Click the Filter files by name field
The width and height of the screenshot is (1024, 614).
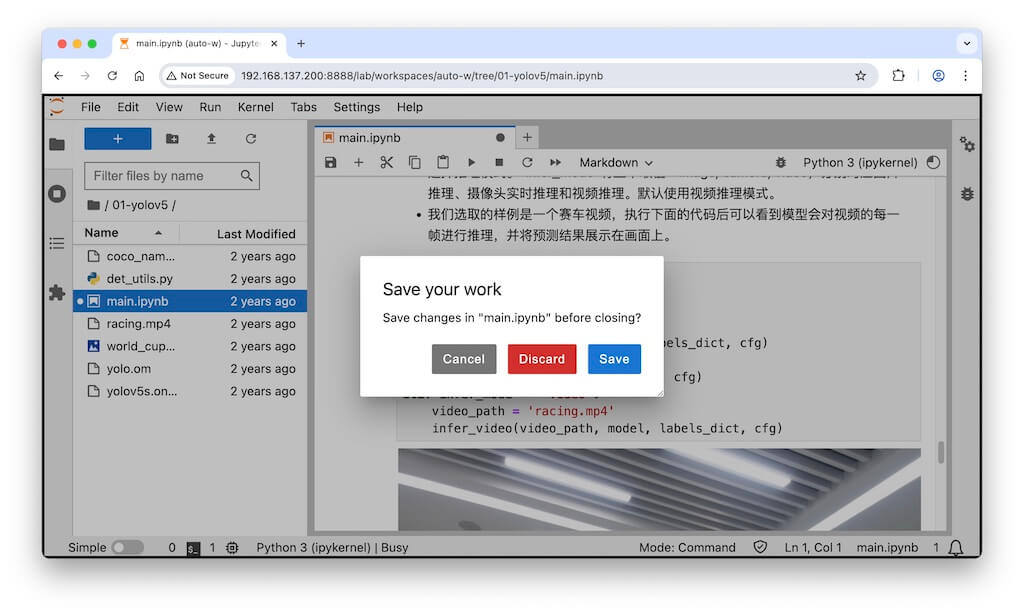[x=162, y=176]
